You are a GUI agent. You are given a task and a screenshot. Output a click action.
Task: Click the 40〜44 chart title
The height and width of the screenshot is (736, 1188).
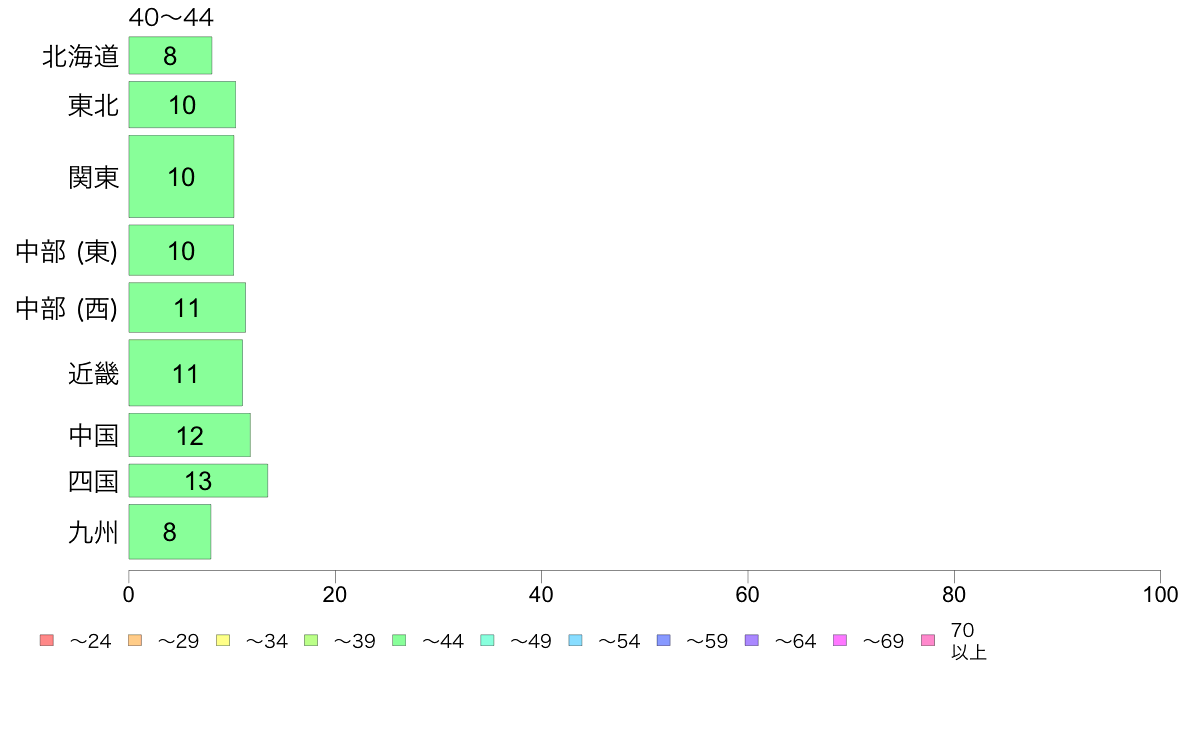pyautogui.click(x=171, y=17)
